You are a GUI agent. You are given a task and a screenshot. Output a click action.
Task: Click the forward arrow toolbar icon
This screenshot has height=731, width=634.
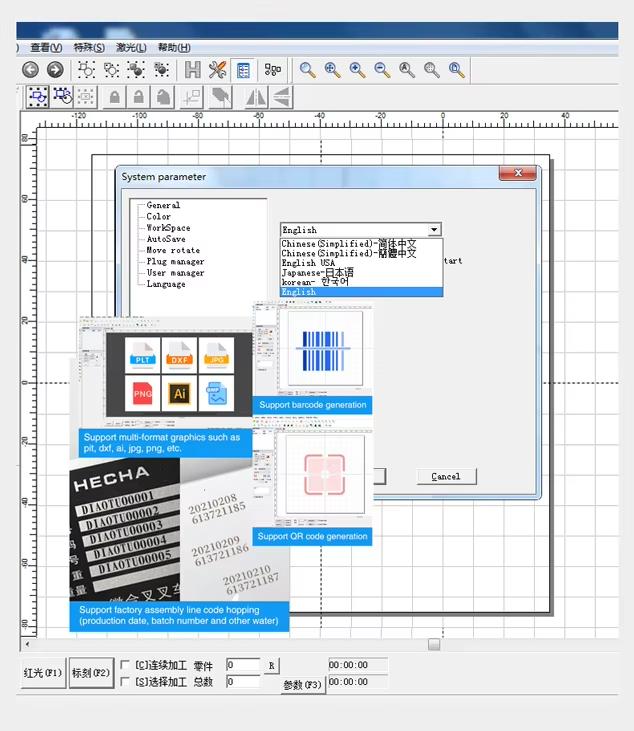point(55,70)
